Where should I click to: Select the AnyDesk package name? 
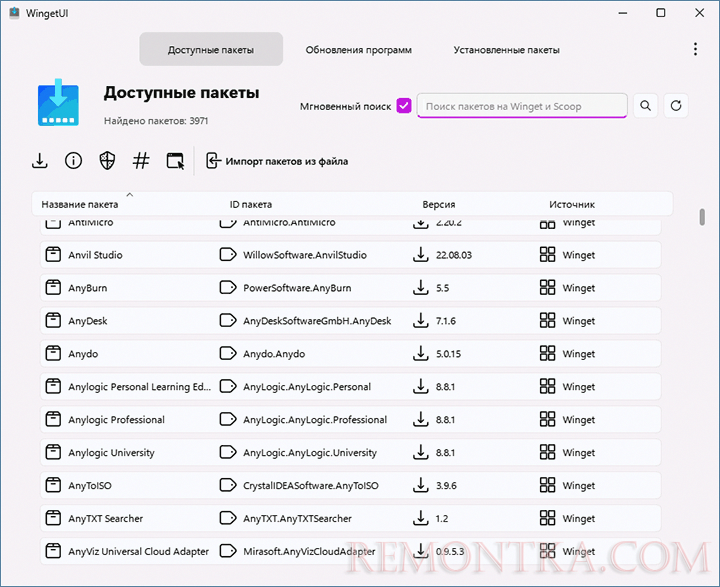[88, 321]
